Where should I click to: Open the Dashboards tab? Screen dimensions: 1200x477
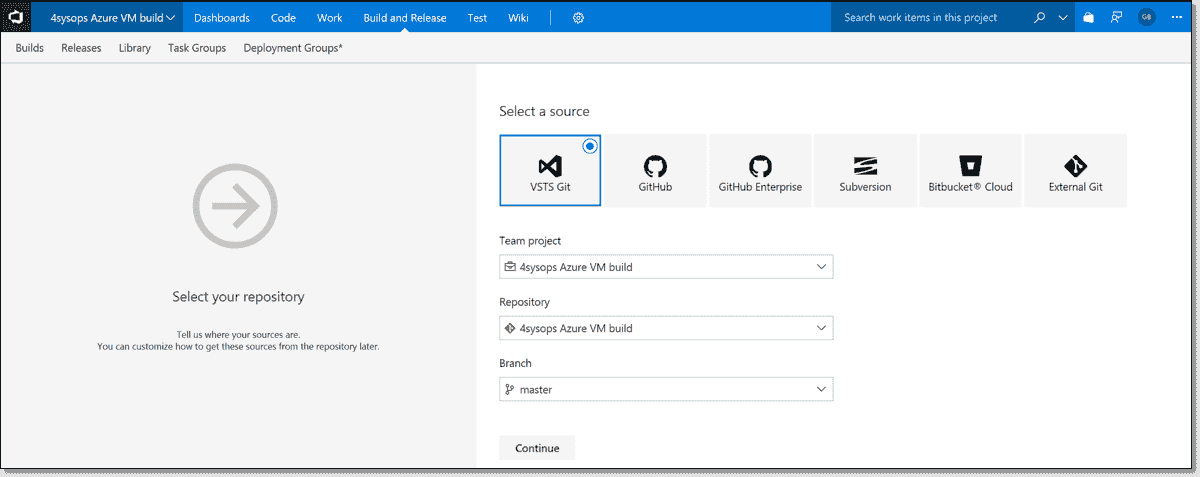pos(222,18)
